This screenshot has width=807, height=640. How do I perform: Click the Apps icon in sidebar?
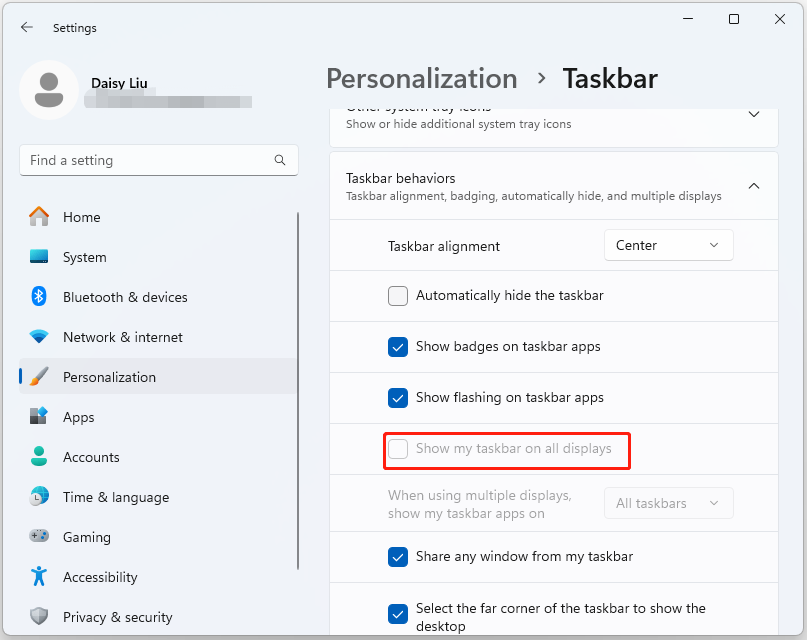tap(39, 417)
